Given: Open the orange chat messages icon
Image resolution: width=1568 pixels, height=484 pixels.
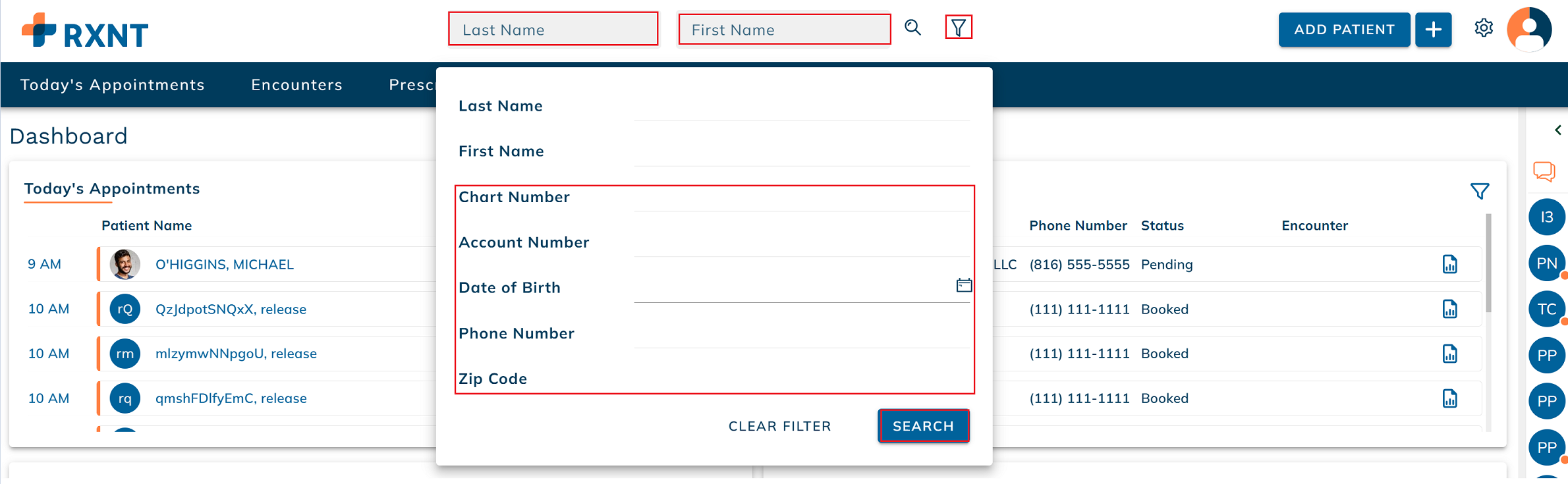Looking at the screenshot, I should point(1544,171).
